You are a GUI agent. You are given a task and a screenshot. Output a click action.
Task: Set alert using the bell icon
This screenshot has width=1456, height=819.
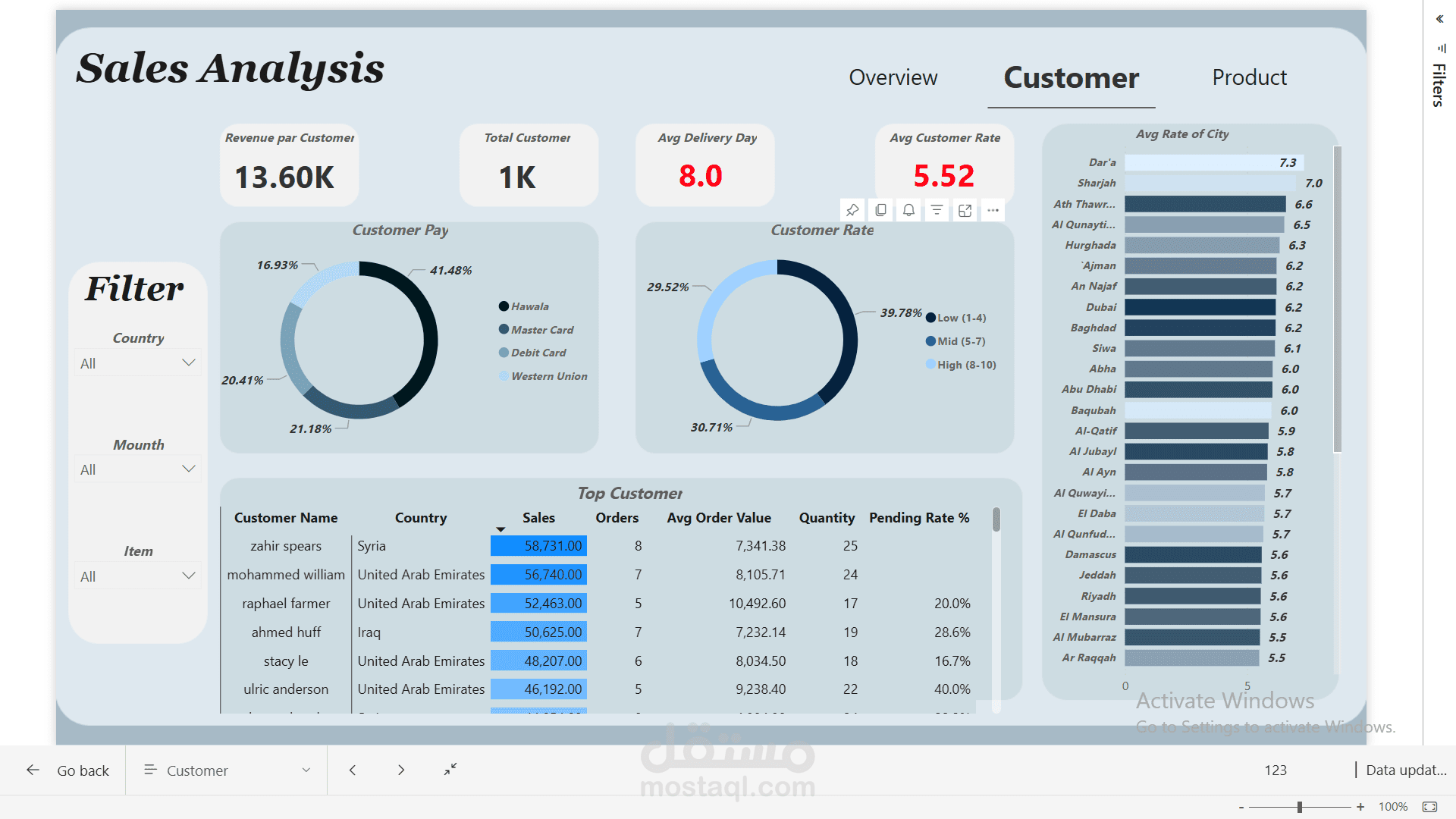[908, 210]
